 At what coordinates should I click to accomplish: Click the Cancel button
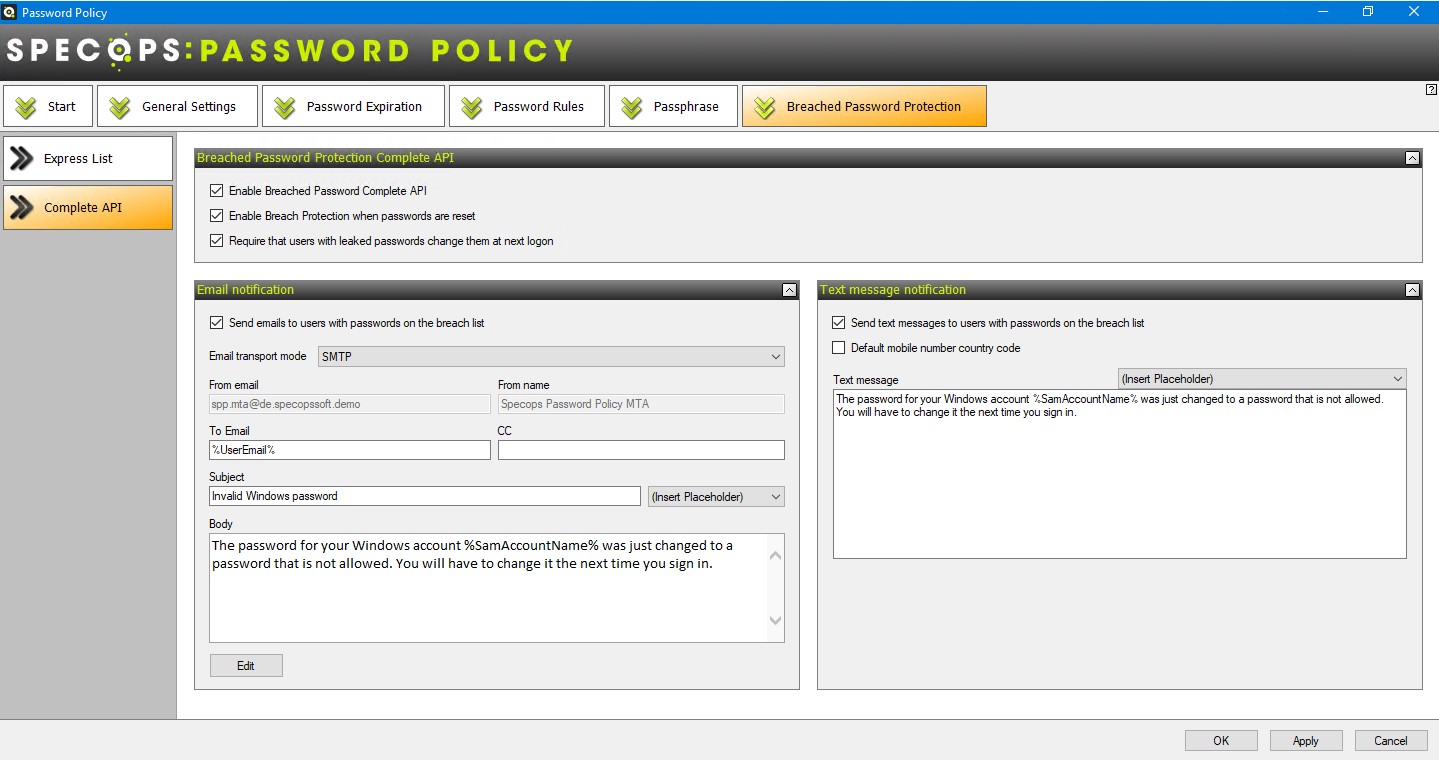1391,741
